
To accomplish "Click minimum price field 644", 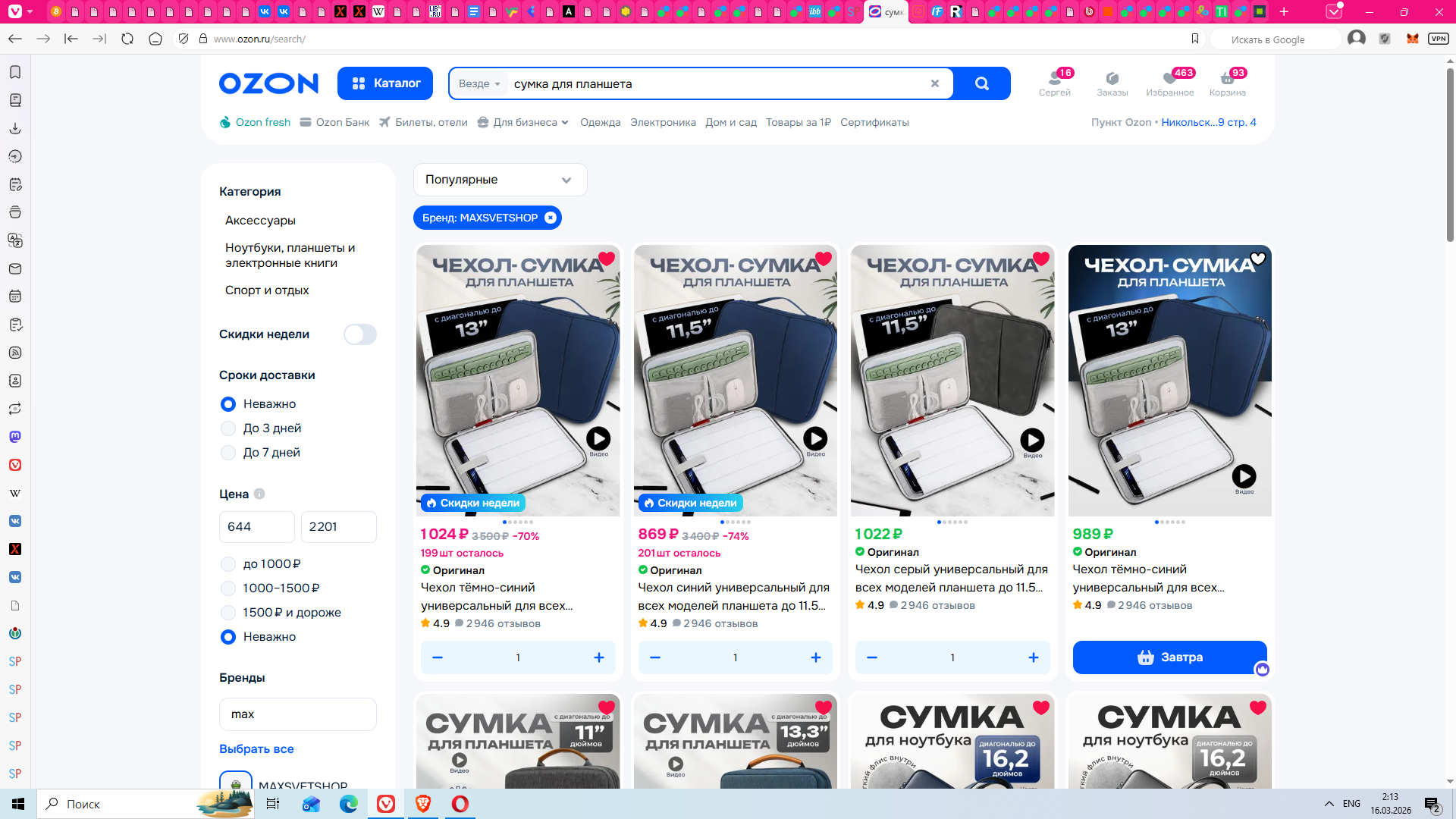I will pyautogui.click(x=256, y=527).
